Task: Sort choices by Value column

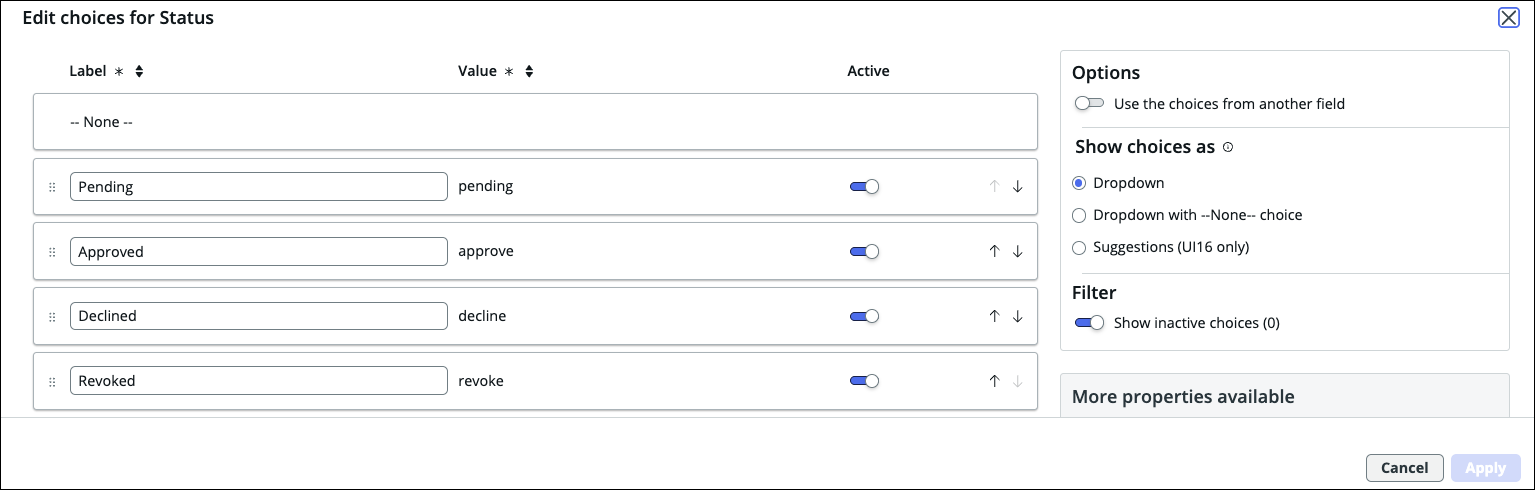Action: point(529,71)
